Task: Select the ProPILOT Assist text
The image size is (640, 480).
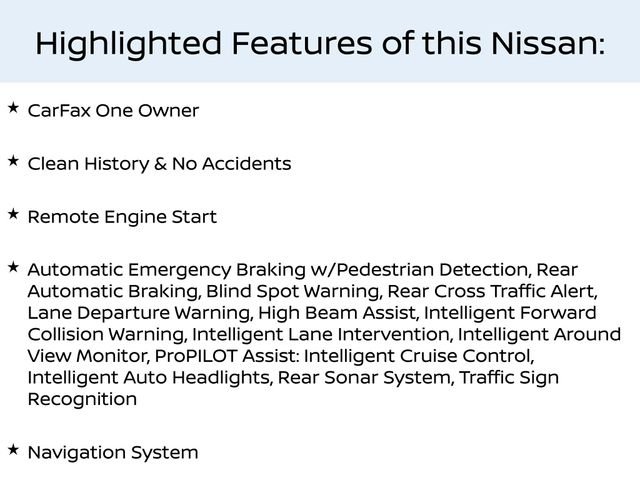Action: [x=226, y=356]
